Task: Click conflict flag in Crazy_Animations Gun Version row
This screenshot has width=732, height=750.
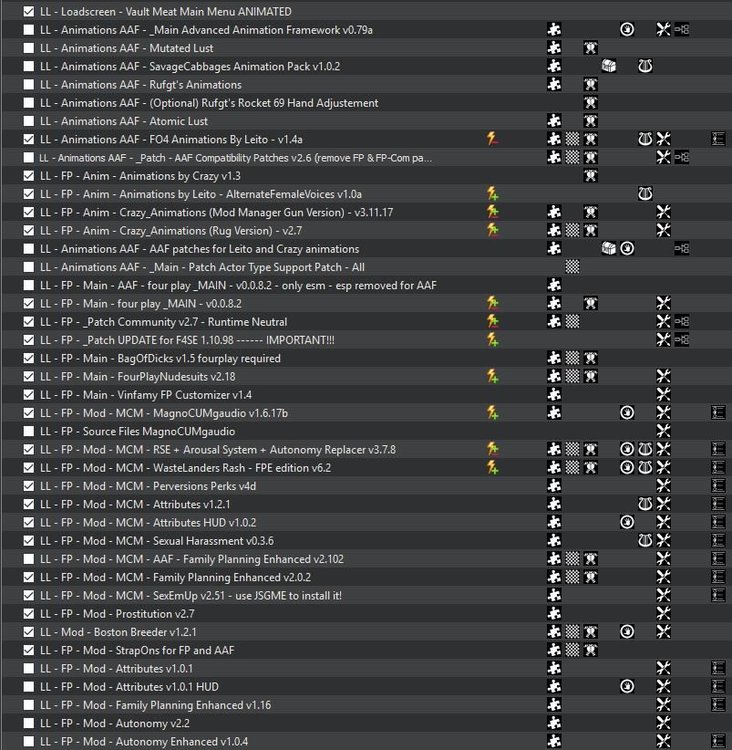Action: coord(492,212)
